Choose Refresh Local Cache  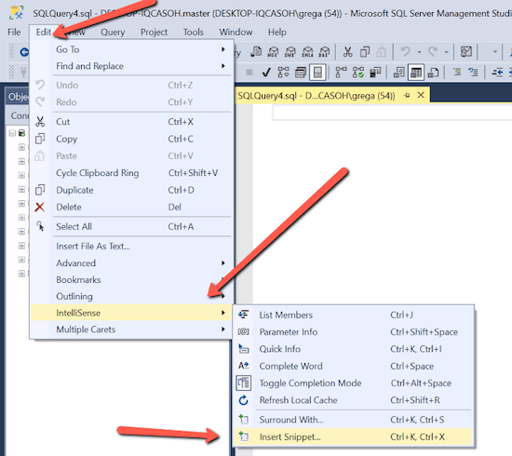point(353,400)
